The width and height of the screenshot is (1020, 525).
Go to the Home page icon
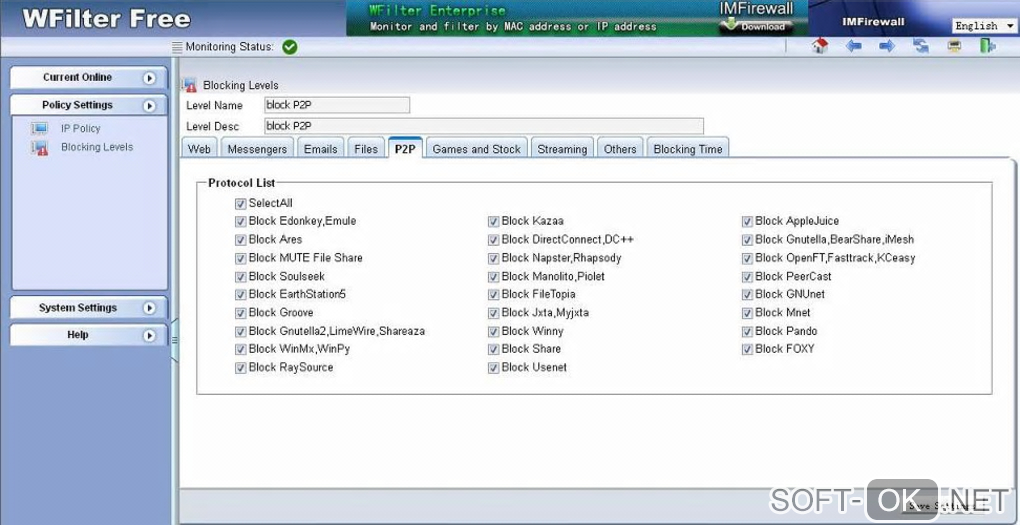click(820, 46)
